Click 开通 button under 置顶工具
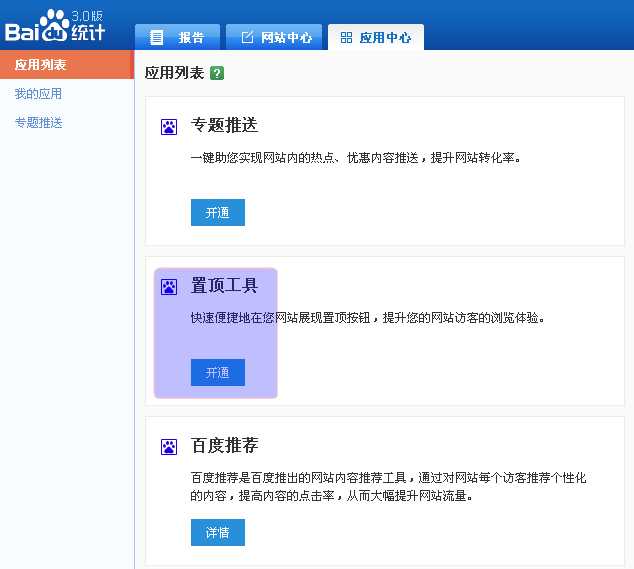 tap(218, 372)
